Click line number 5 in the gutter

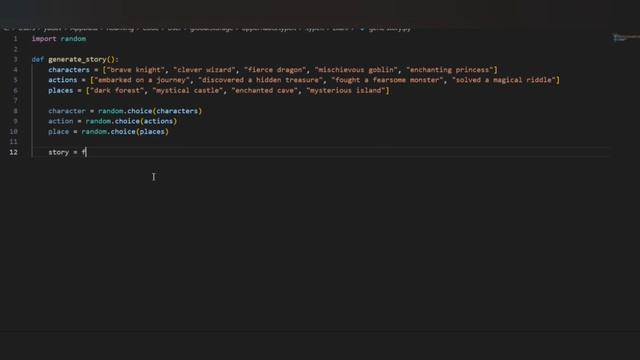tap(16, 80)
